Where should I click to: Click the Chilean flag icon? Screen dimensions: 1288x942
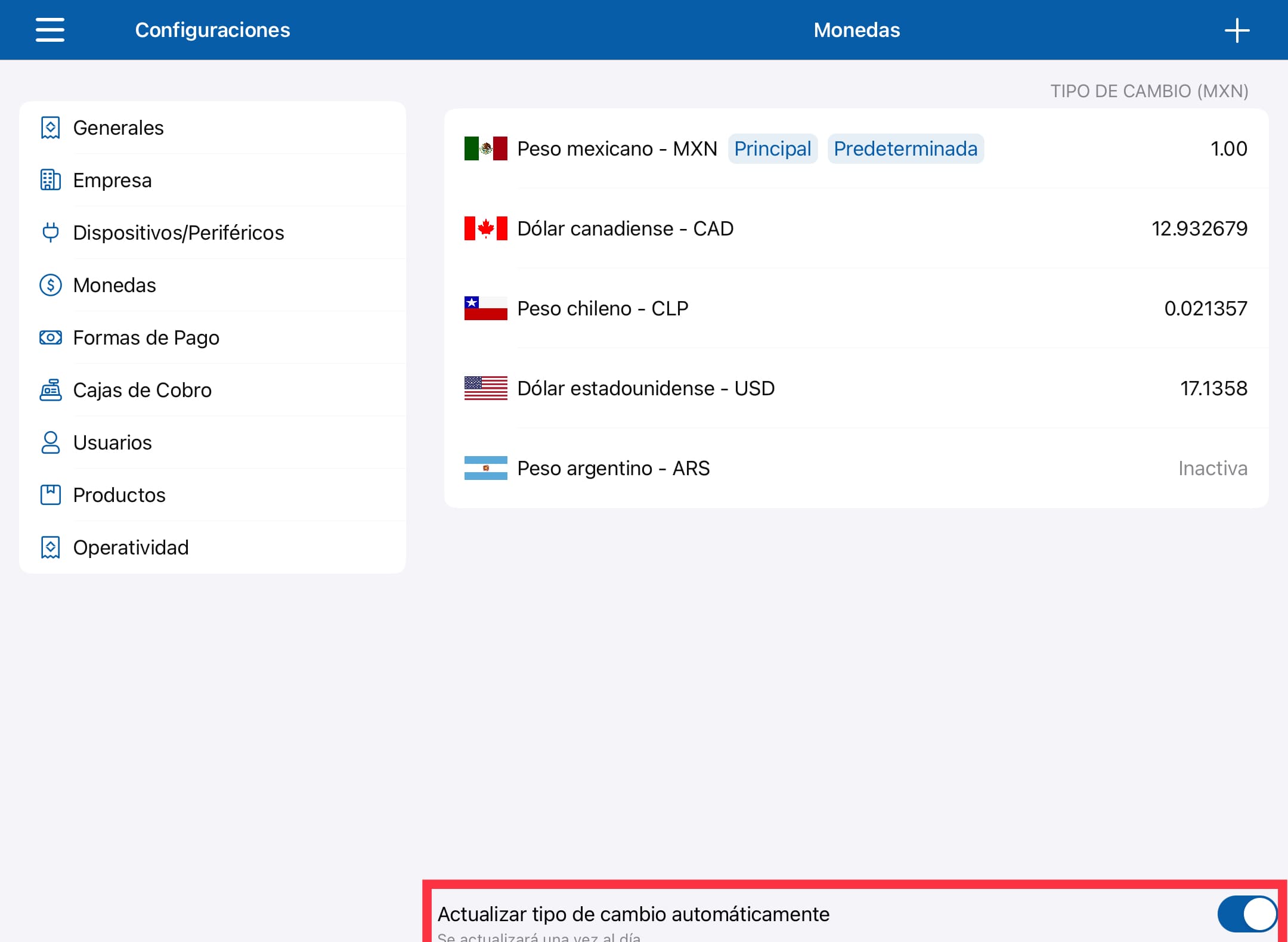click(x=486, y=308)
